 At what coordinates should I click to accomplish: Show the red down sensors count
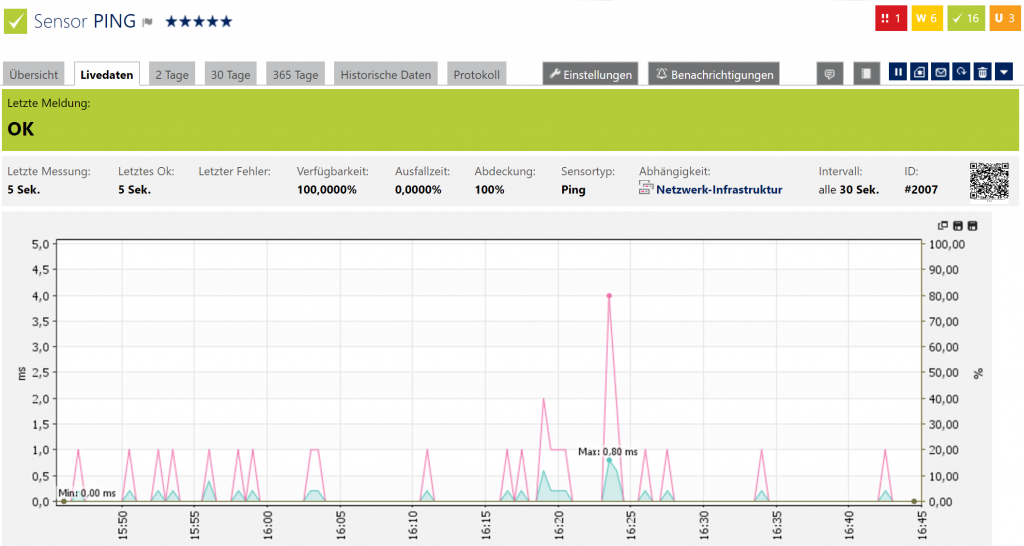890,18
